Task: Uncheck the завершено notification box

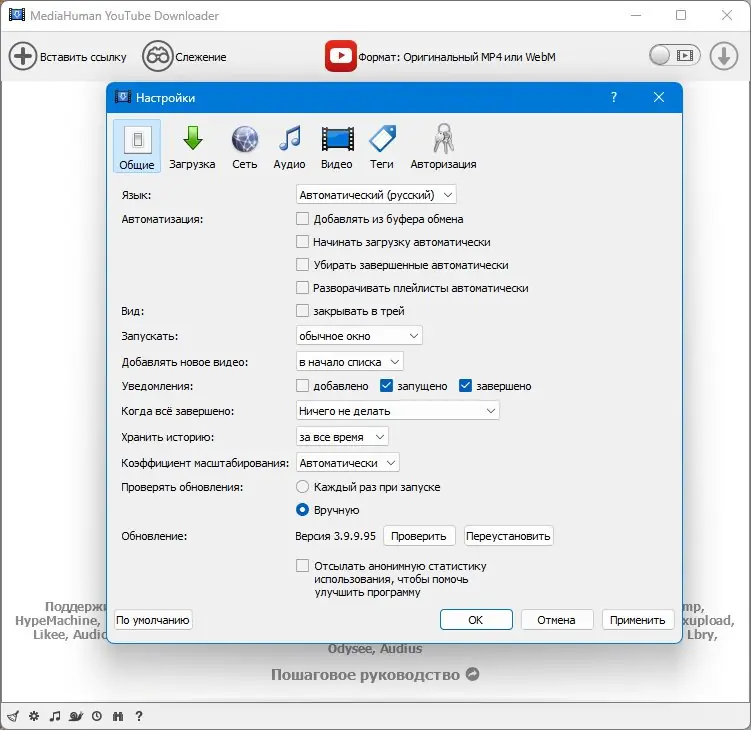Action: pyautogui.click(x=465, y=386)
